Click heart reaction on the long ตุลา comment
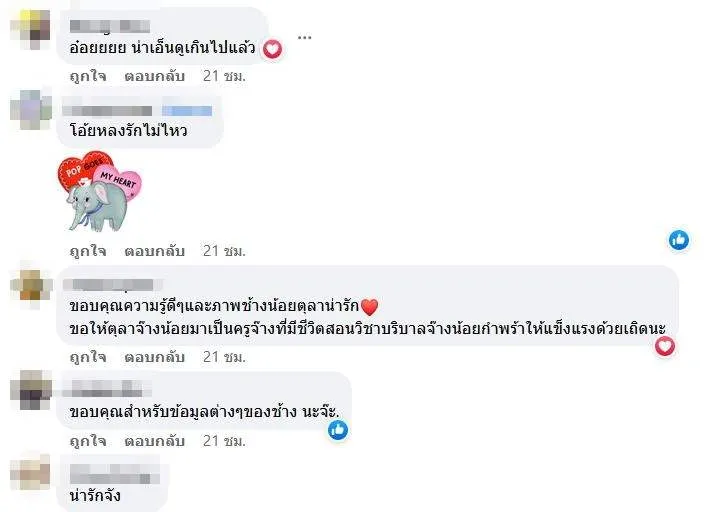 pos(664,346)
